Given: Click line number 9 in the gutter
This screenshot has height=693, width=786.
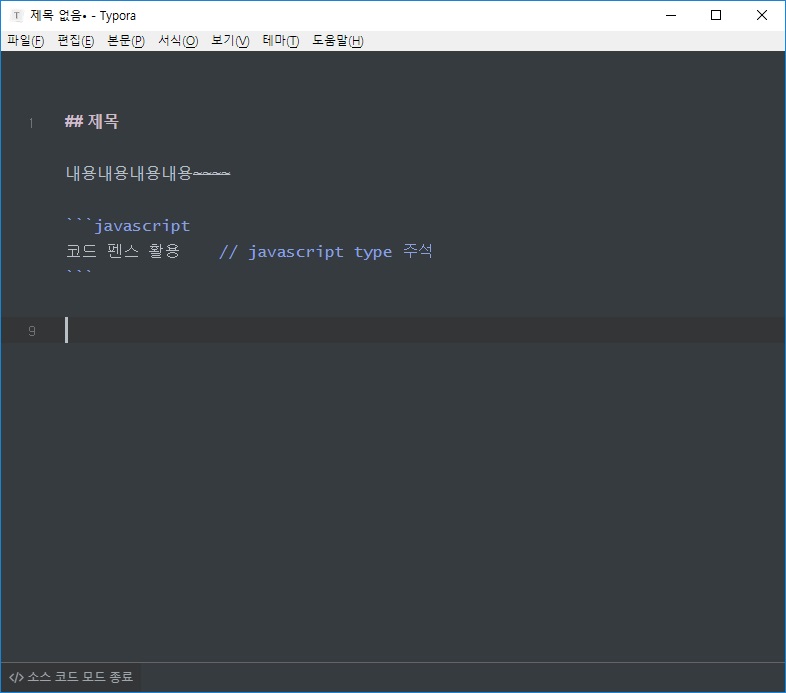Looking at the screenshot, I should [32, 331].
